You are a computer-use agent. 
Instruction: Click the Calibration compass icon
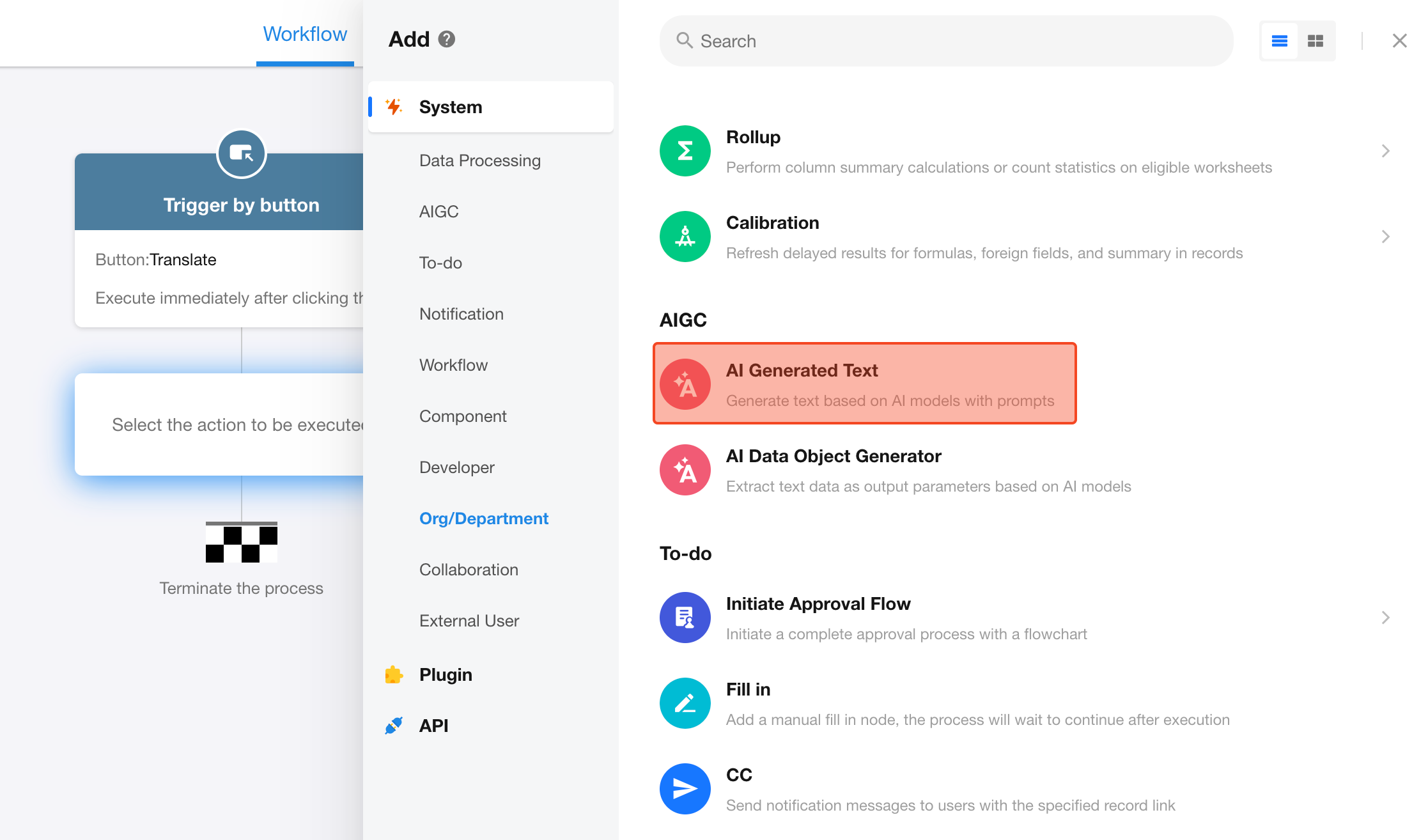(685, 237)
